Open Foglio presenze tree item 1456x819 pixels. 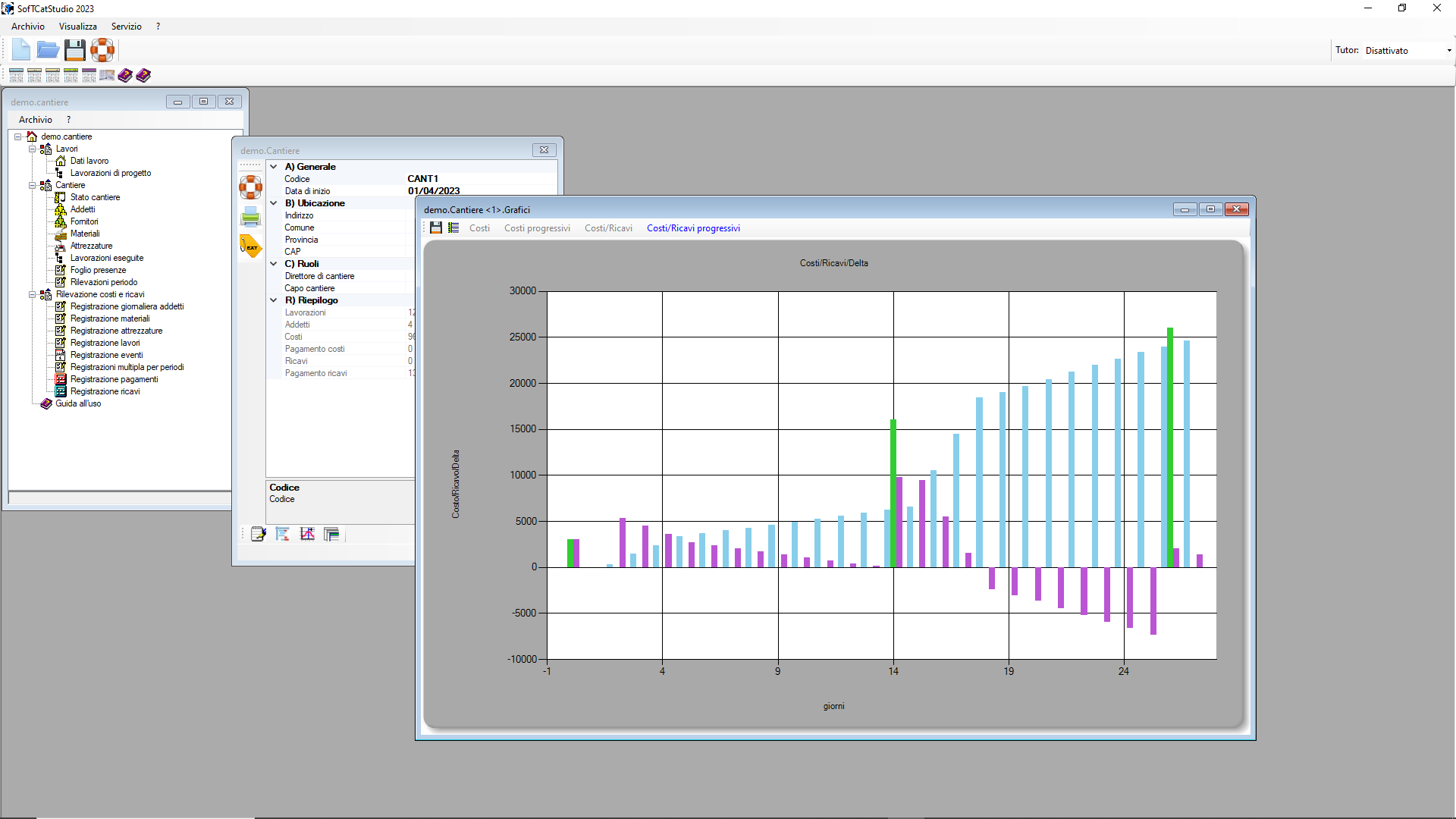point(98,270)
